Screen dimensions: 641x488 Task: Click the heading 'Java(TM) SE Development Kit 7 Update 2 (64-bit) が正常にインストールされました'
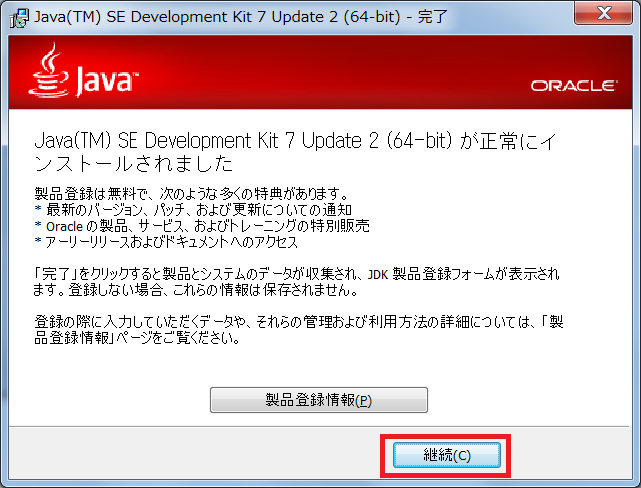295,152
